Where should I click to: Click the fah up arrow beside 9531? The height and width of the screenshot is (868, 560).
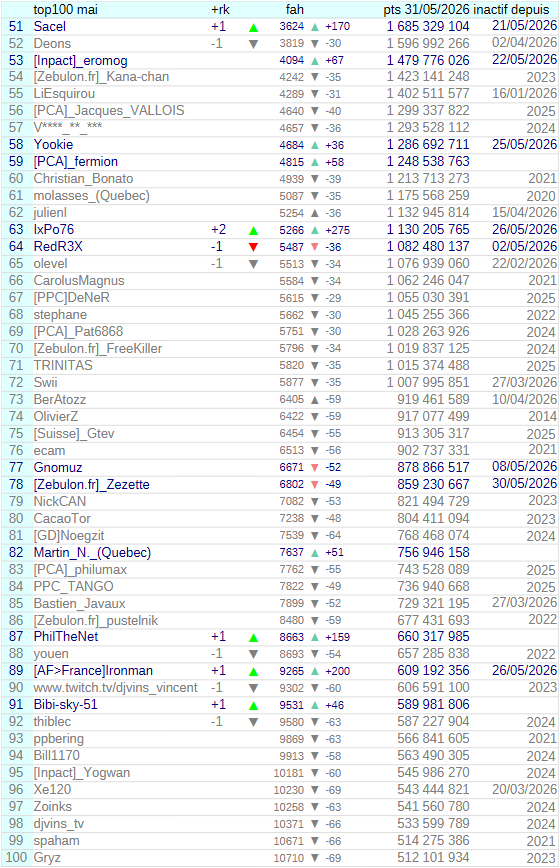pos(315,705)
